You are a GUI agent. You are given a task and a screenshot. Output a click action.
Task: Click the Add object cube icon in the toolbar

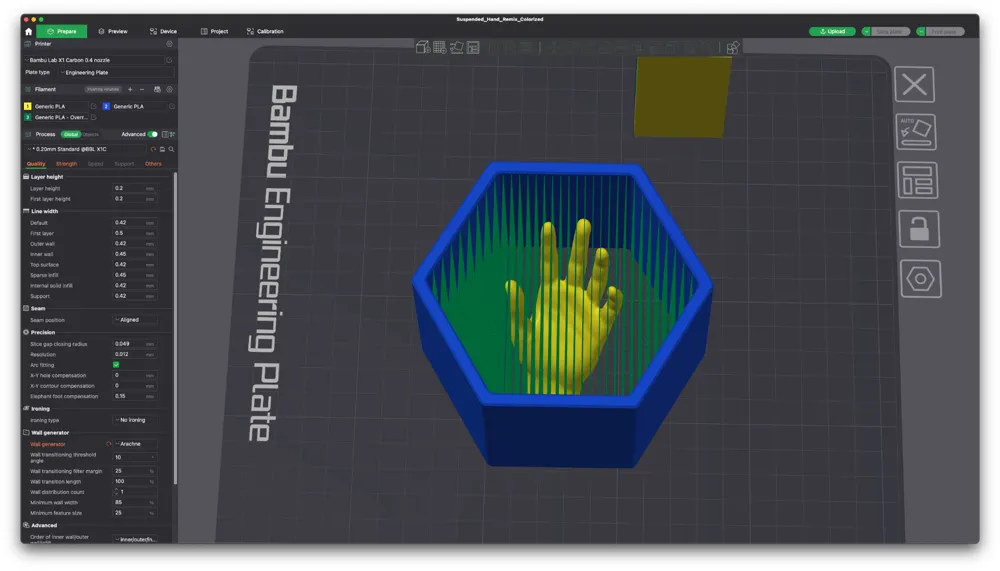pos(423,47)
